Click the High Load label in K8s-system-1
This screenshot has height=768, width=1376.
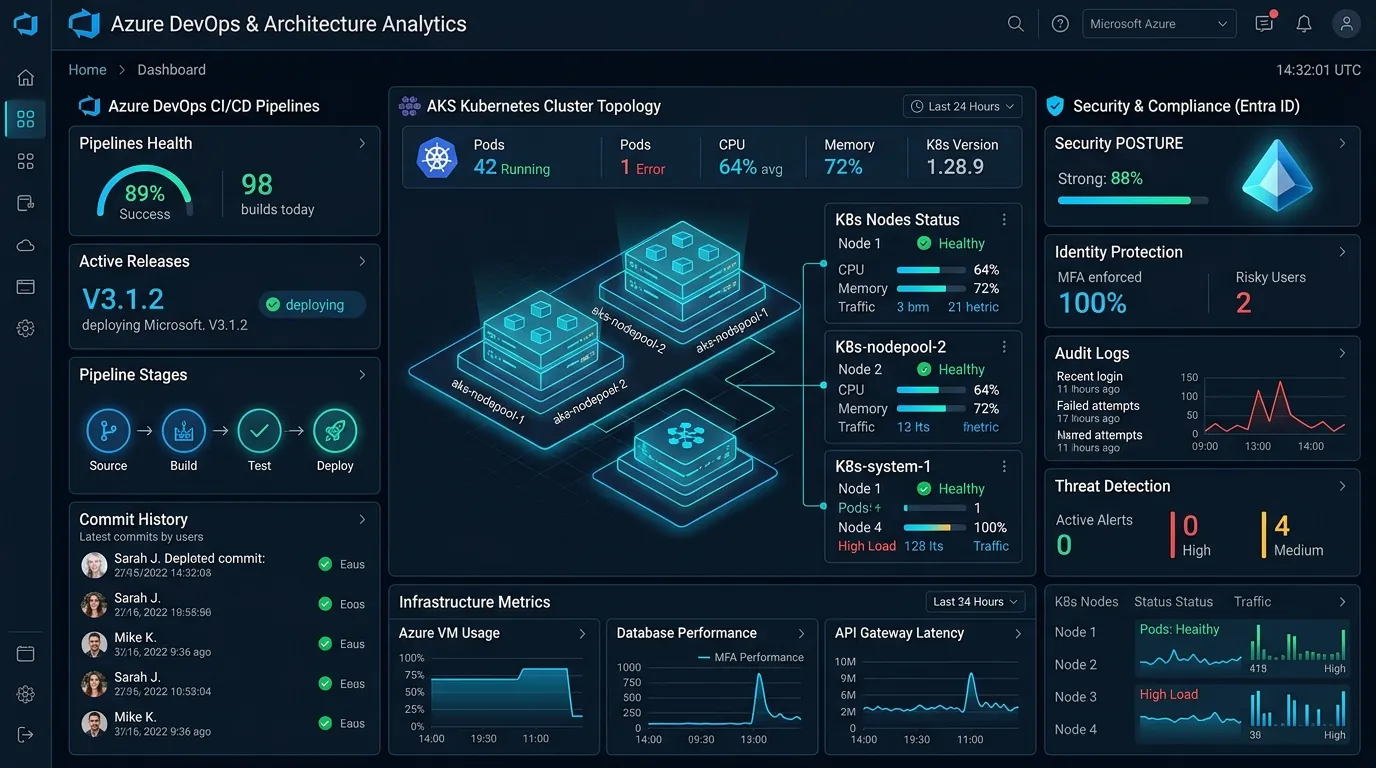point(867,546)
